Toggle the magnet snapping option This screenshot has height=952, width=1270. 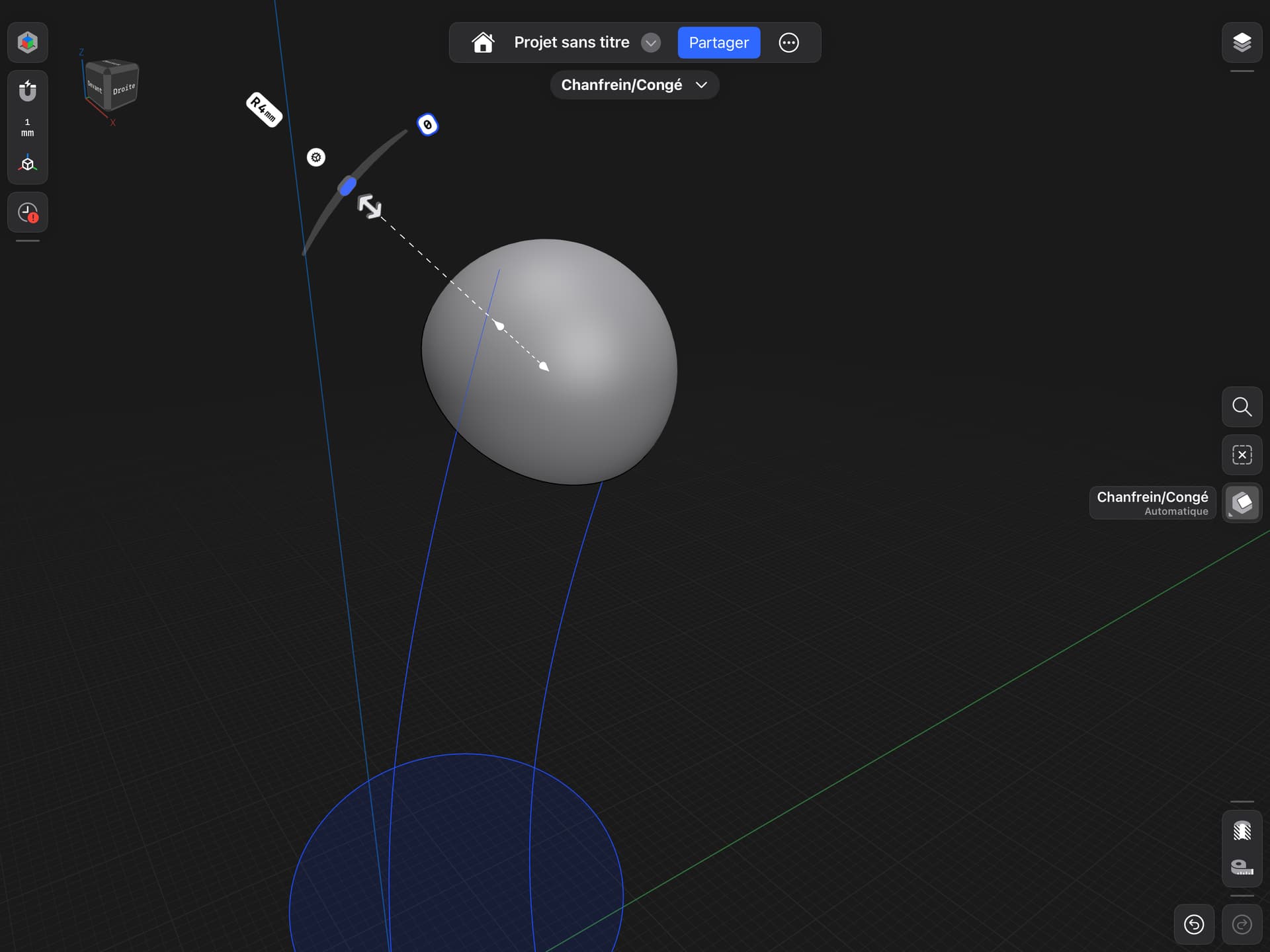point(28,91)
